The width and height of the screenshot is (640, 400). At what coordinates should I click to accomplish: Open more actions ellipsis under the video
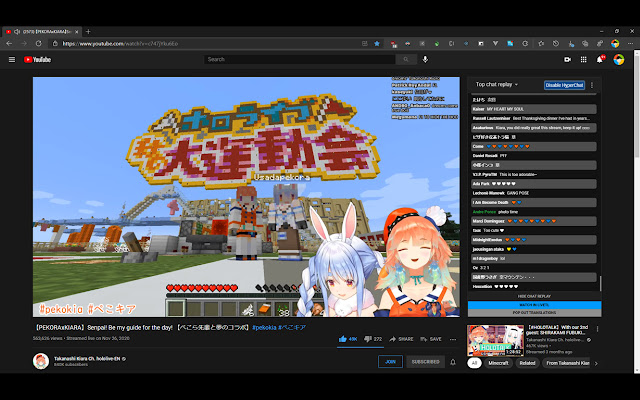(453, 339)
